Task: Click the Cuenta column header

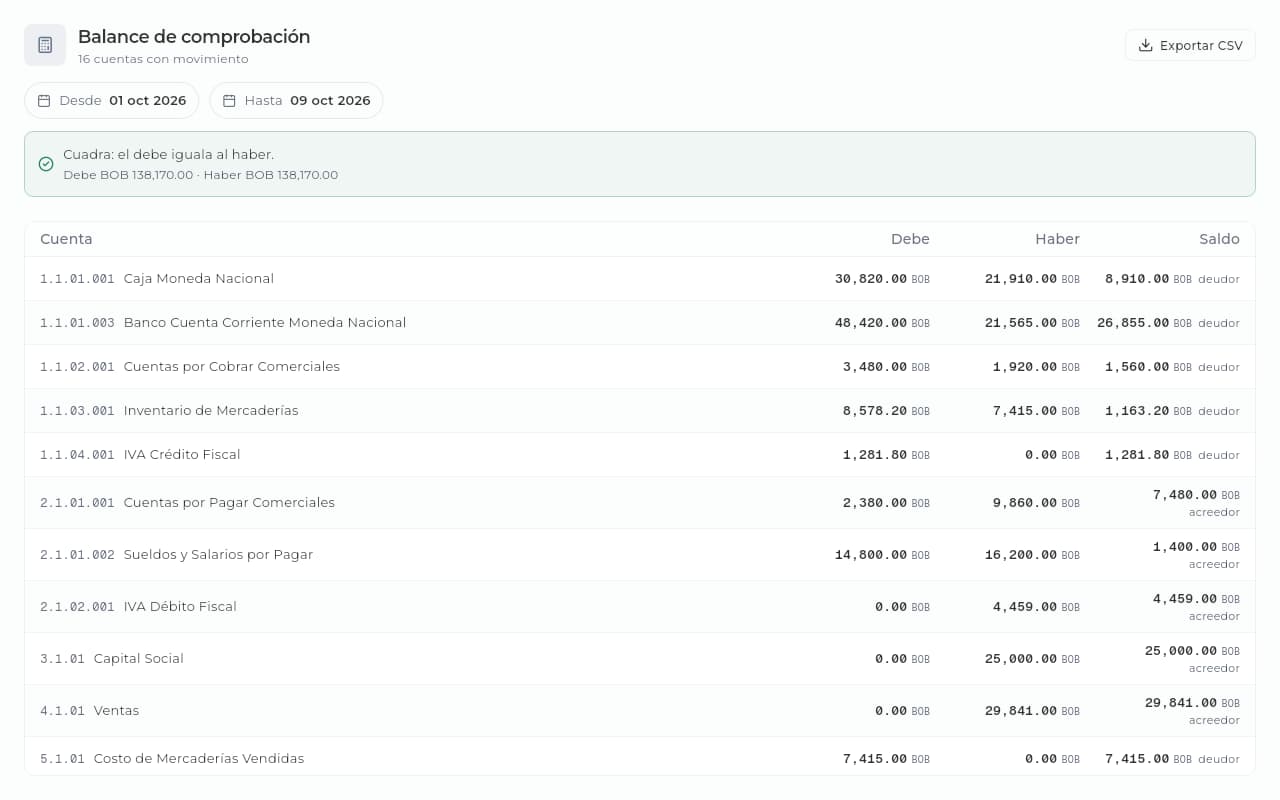Action: [66, 239]
